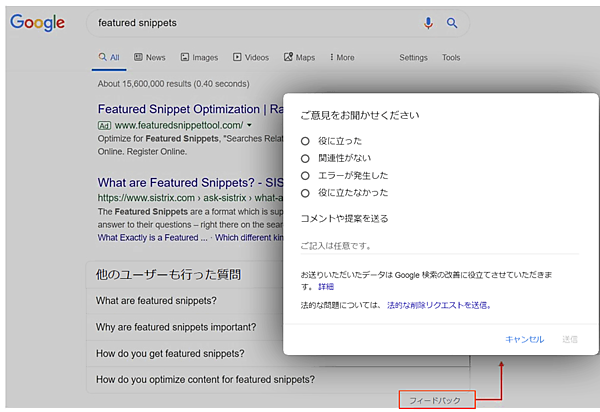Select the 関連性がない radio option
The height and width of the screenshot is (412, 600).
[x=306, y=158]
